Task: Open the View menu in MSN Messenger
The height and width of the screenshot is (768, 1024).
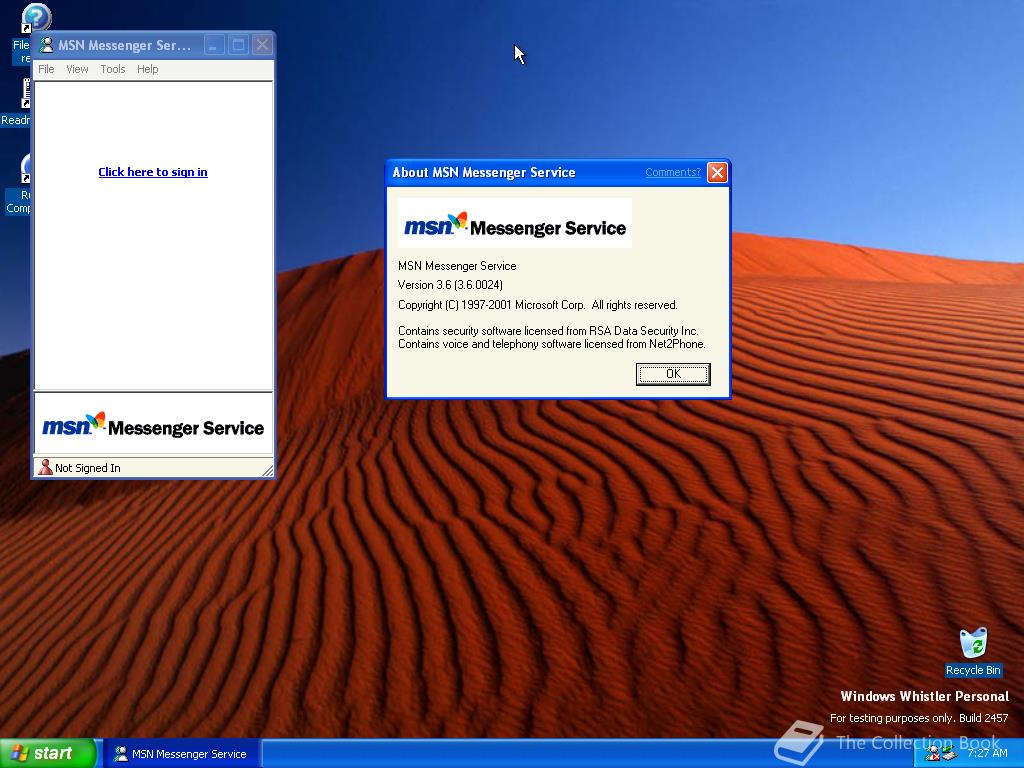Action: click(77, 69)
